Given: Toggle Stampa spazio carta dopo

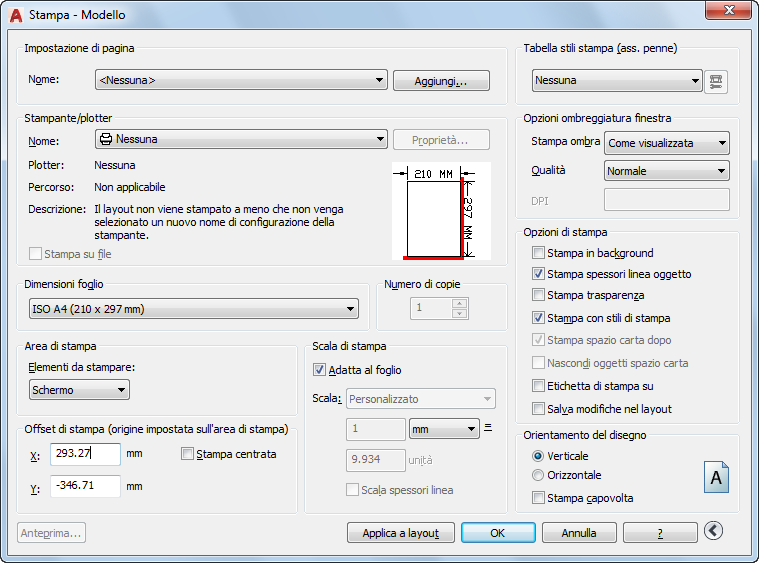Looking at the screenshot, I should [x=538, y=340].
